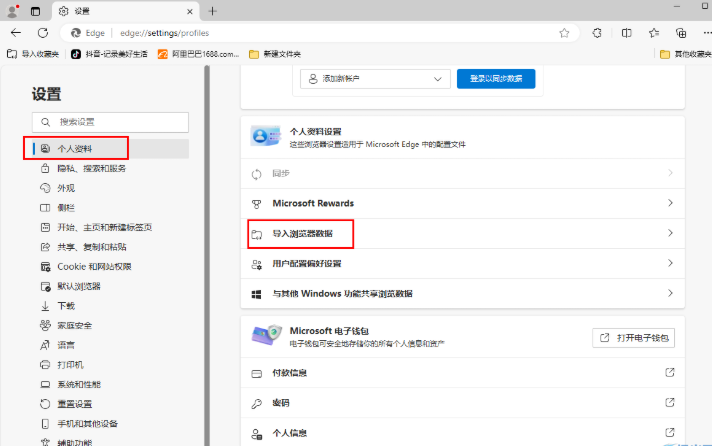
Task: Expand the Windows sharing row chevron
Action: pyautogui.click(x=670, y=293)
